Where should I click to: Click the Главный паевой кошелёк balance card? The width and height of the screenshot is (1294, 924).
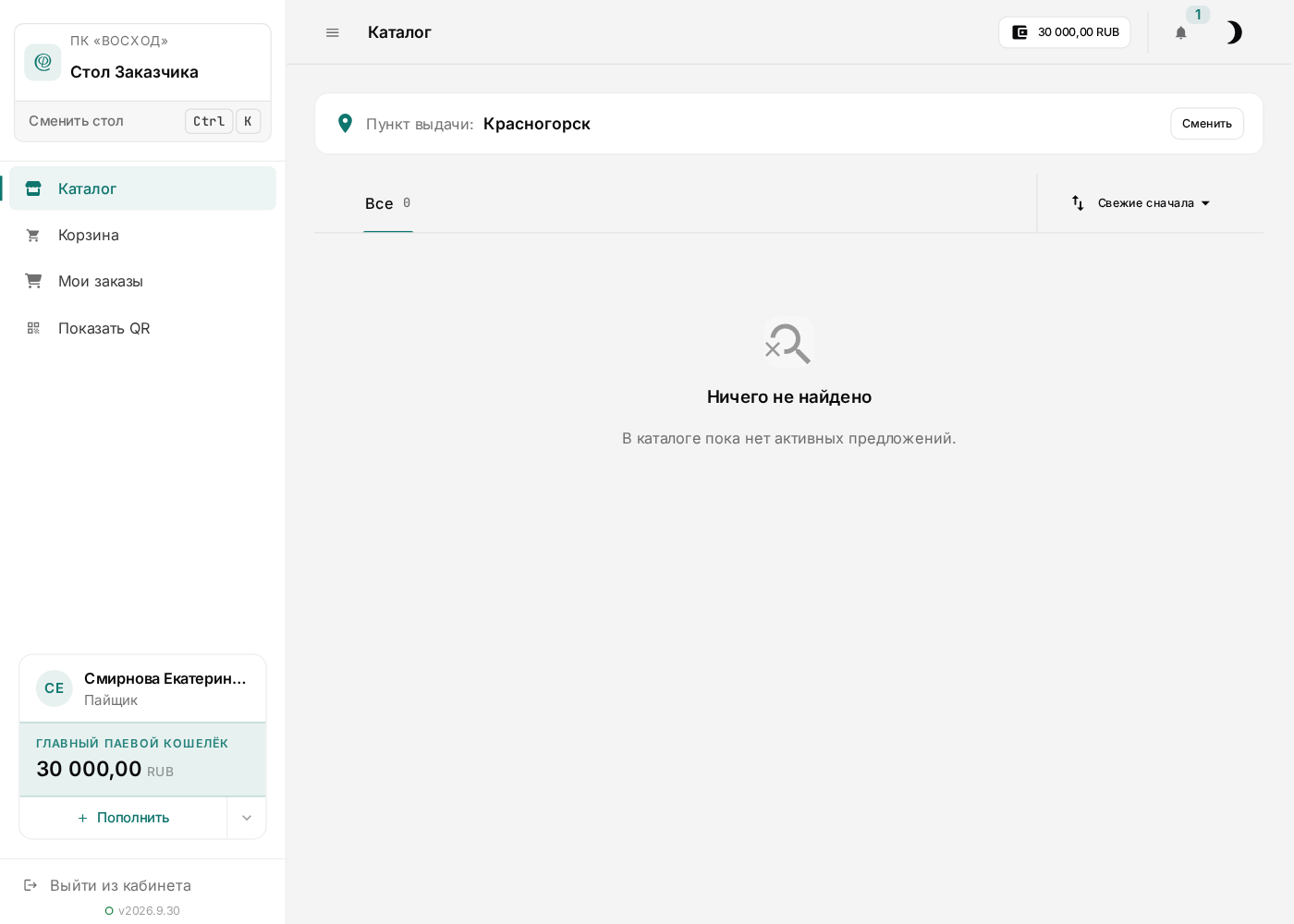coord(142,760)
